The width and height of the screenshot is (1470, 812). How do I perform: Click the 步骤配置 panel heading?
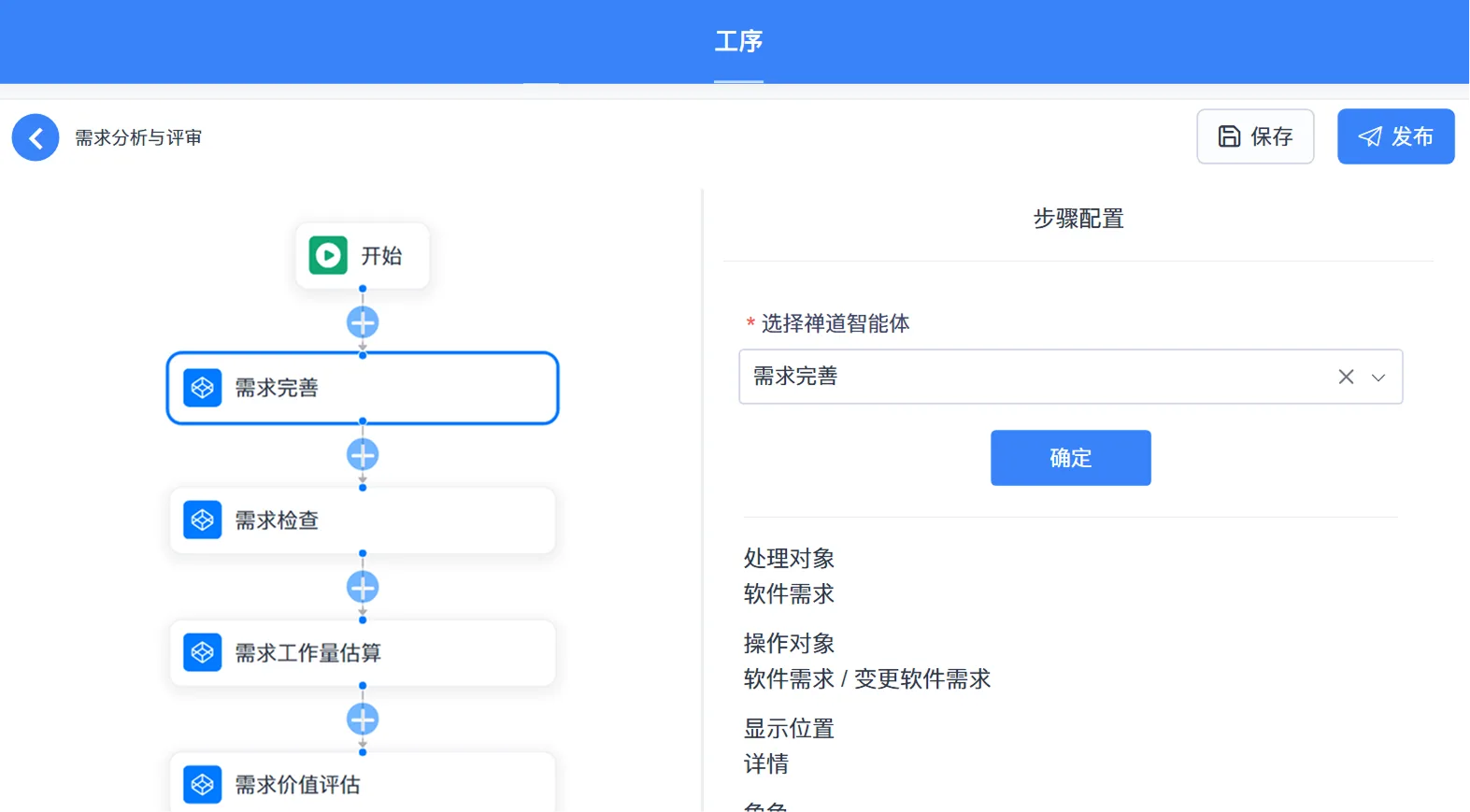tap(1078, 219)
